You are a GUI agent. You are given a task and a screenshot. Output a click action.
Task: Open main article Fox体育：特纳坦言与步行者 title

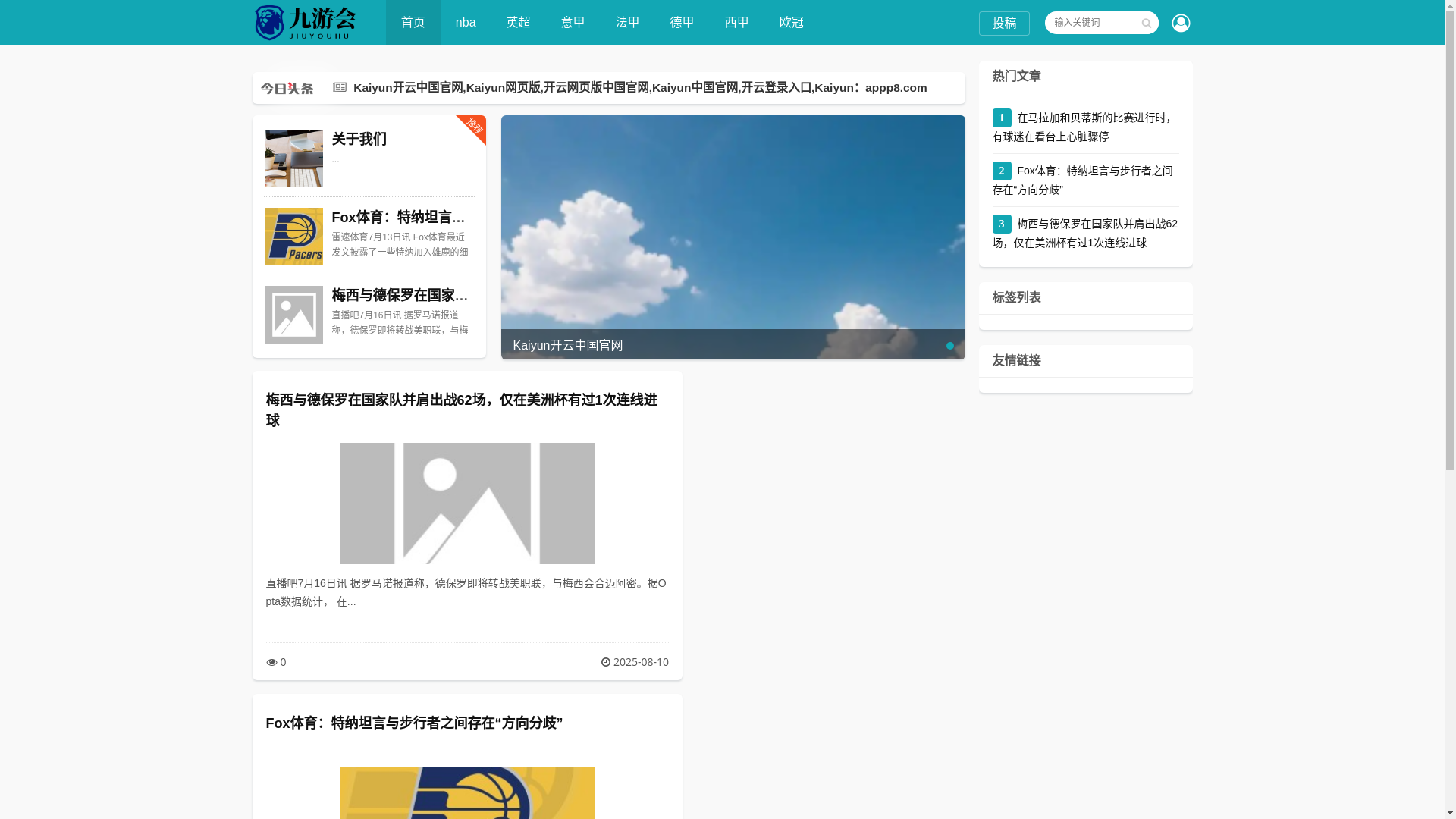(x=414, y=723)
